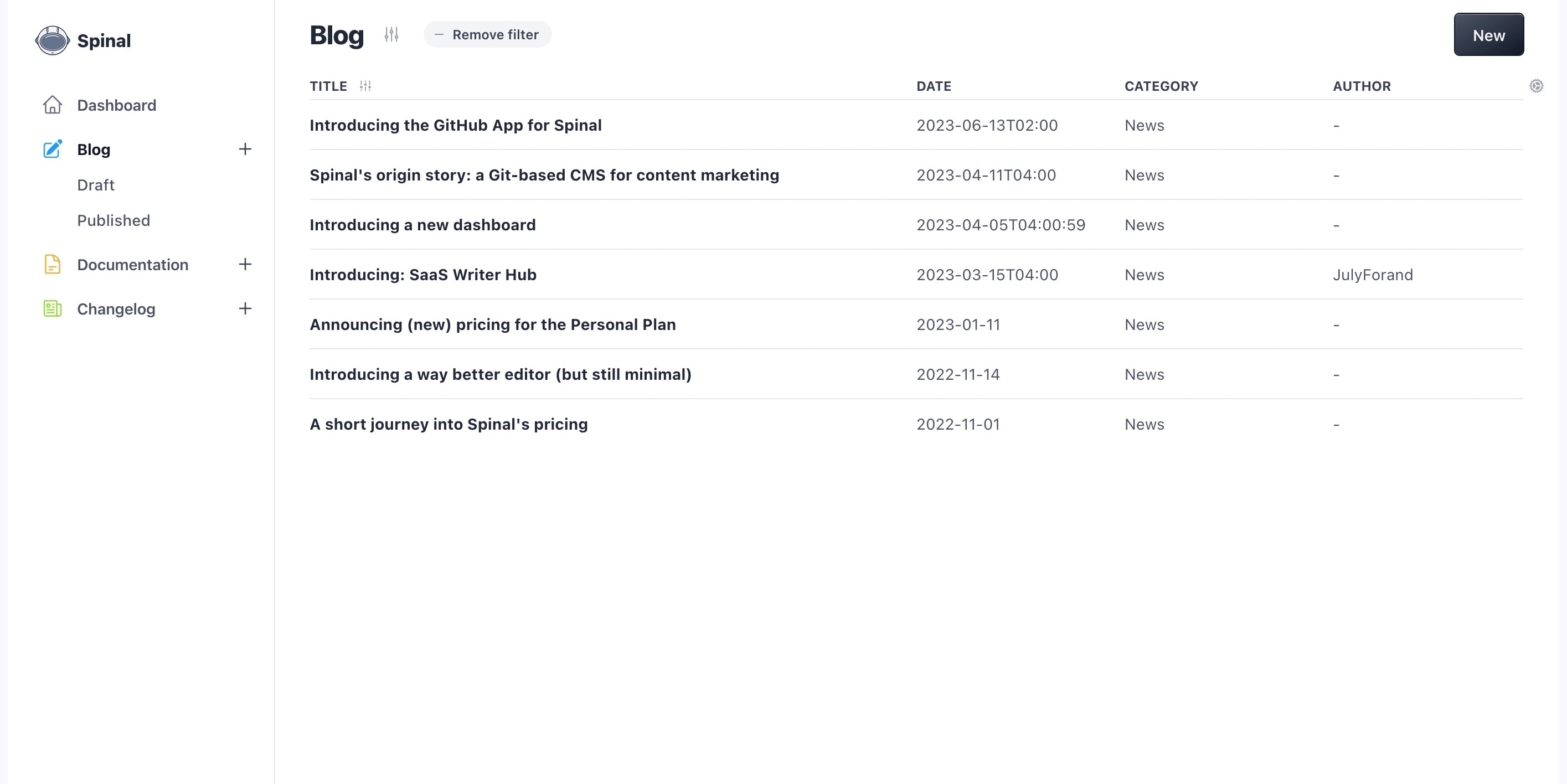
Task: Open the Dashboard home icon
Action: tap(52, 105)
